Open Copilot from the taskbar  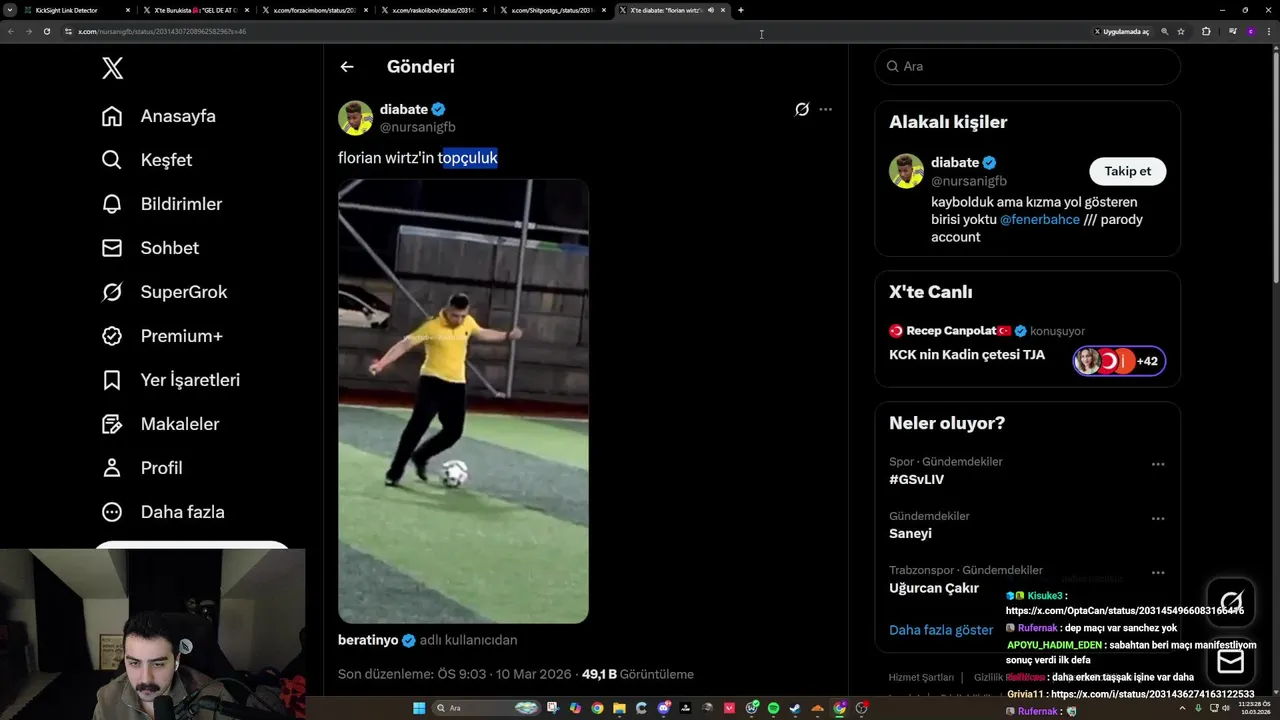tap(575, 708)
